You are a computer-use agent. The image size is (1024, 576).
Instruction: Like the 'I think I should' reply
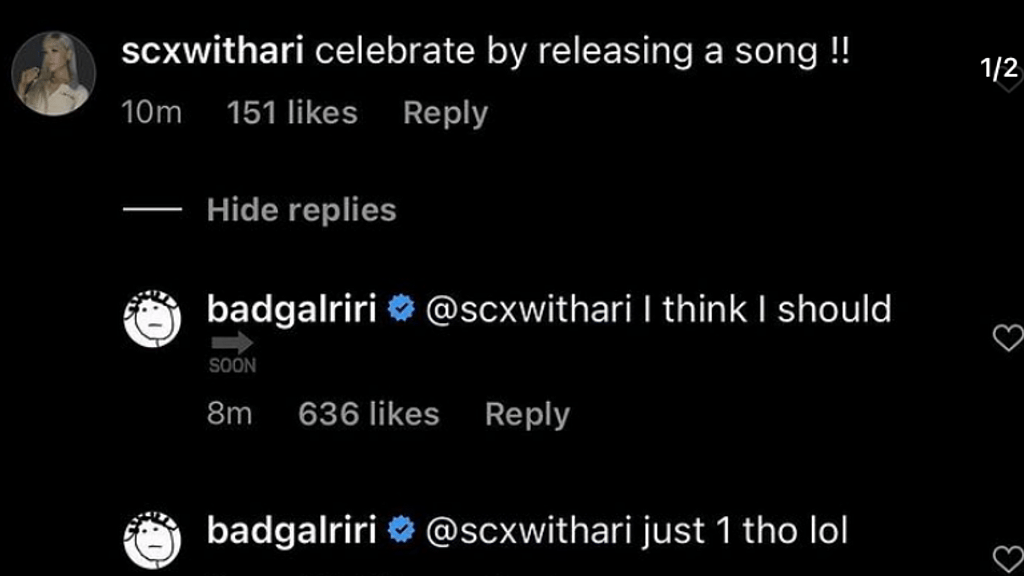pyautogui.click(x=1008, y=338)
